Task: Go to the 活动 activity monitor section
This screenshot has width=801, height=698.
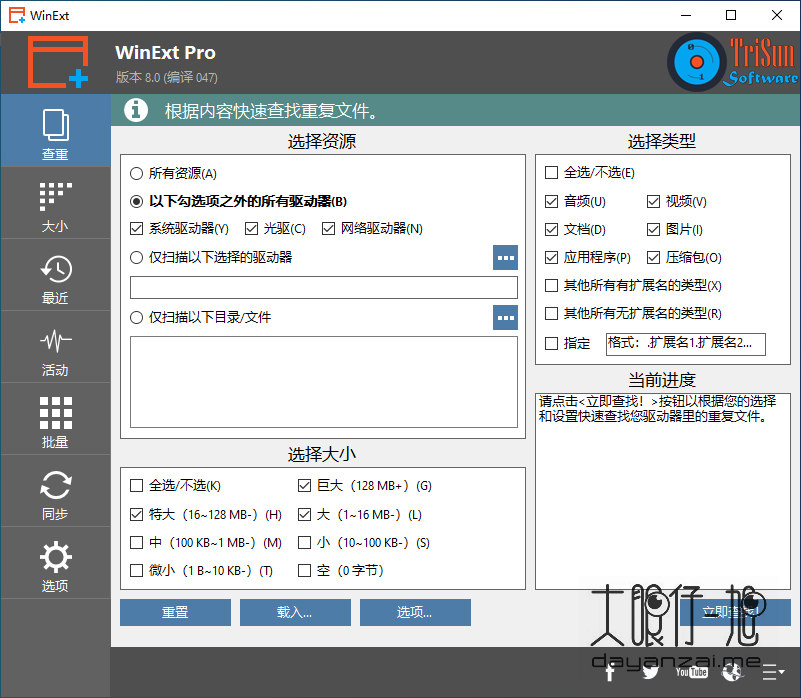Action: [x=55, y=347]
